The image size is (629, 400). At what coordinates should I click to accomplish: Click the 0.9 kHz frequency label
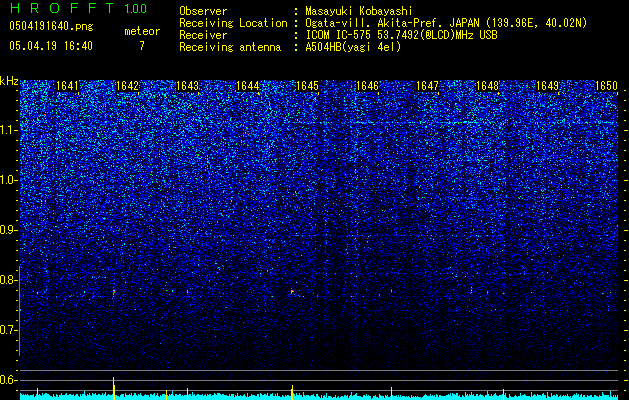pyautogui.click(x=8, y=230)
